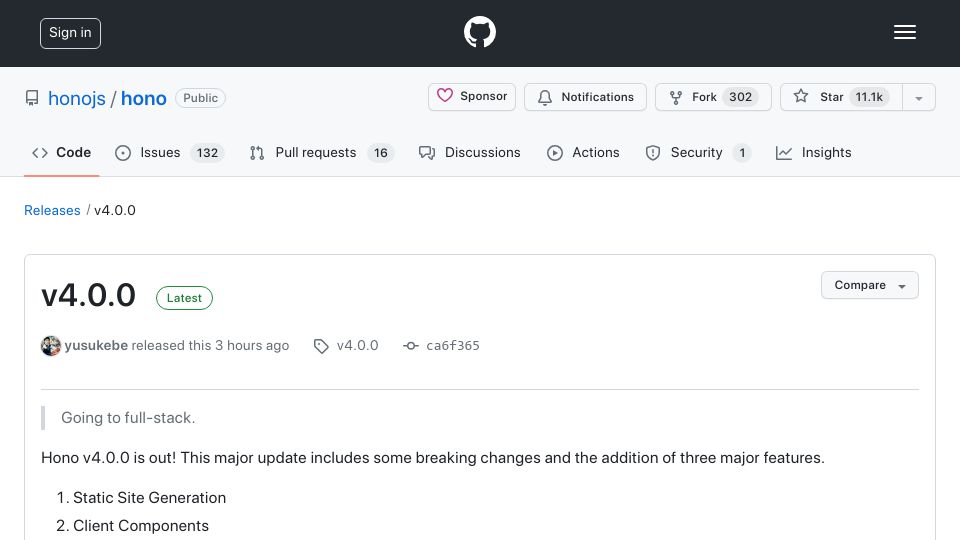Click the Notifications bell icon
The image size is (960, 540).
pos(545,97)
